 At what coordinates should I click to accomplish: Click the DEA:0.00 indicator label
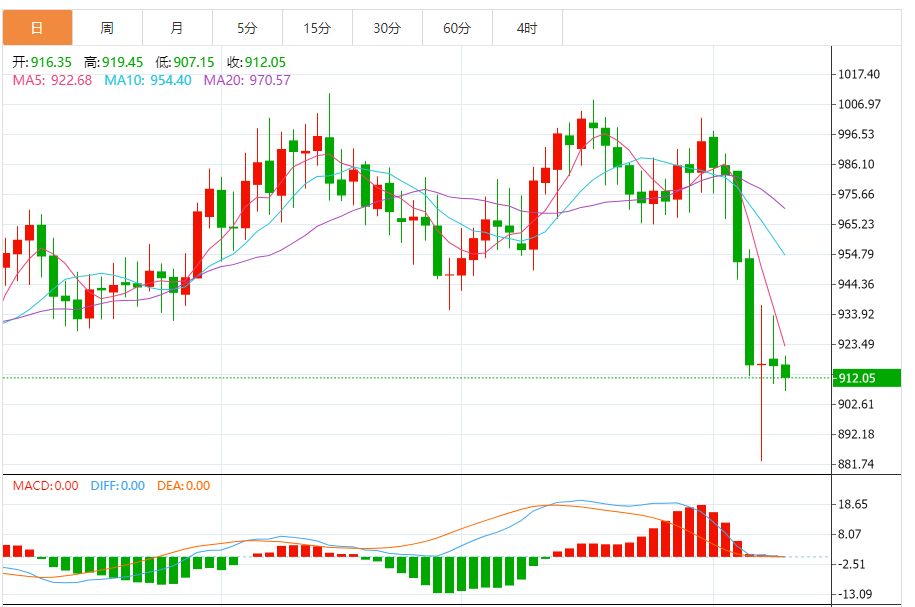(x=184, y=486)
